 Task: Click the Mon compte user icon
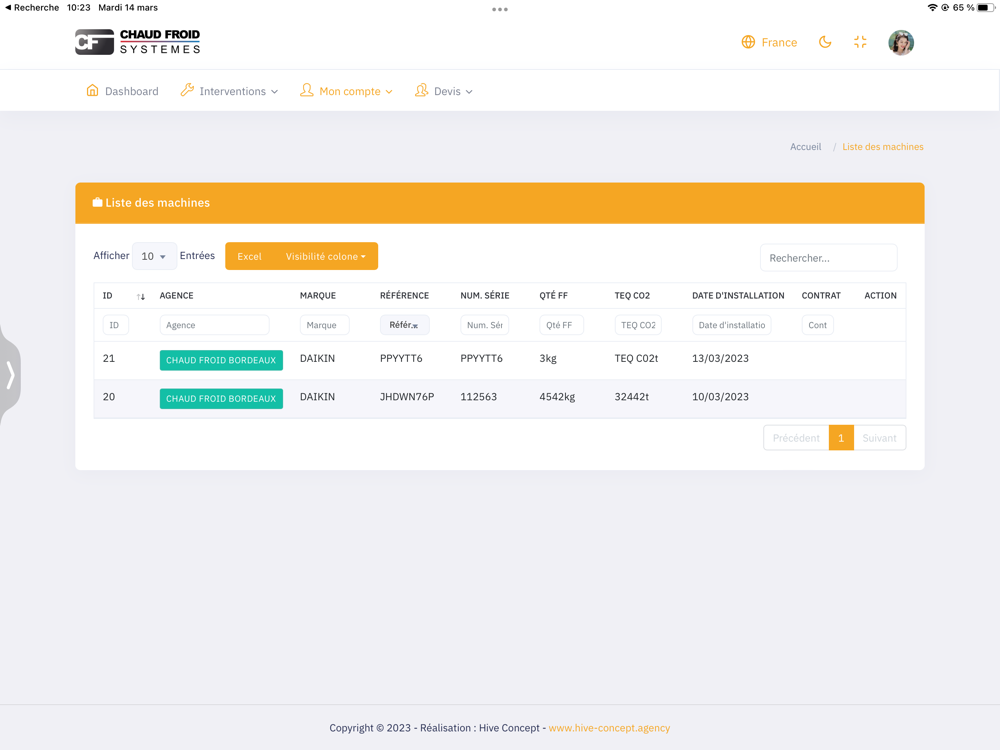(x=307, y=90)
